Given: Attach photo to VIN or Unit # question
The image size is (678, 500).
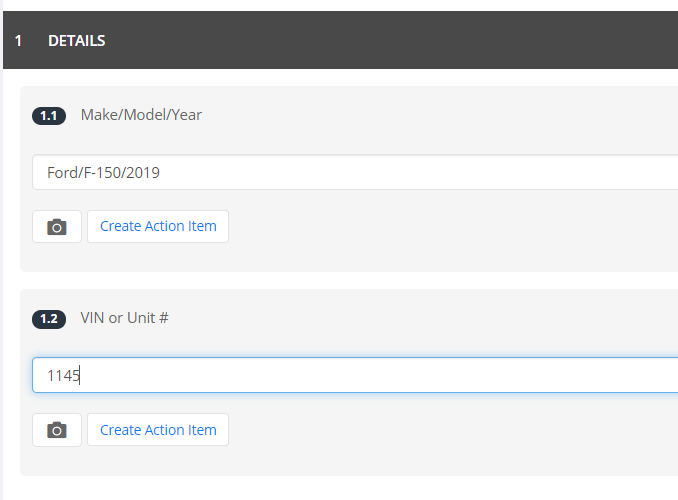Looking at the screenshot, I should coord(57,430).
